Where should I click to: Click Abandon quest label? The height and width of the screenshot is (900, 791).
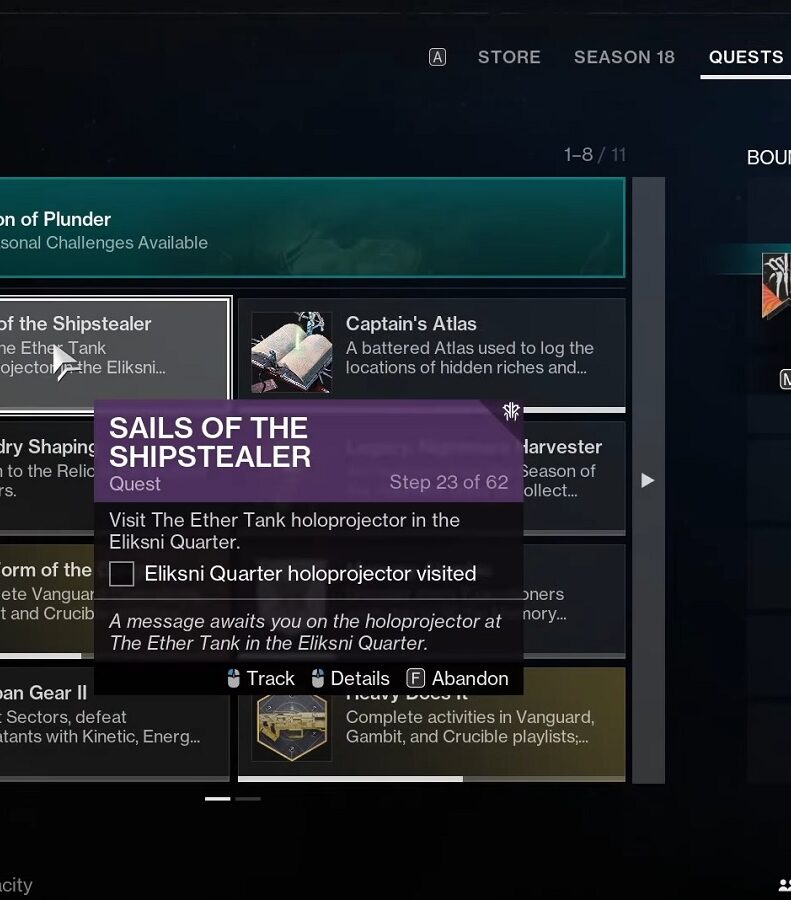tap(470, 678)
